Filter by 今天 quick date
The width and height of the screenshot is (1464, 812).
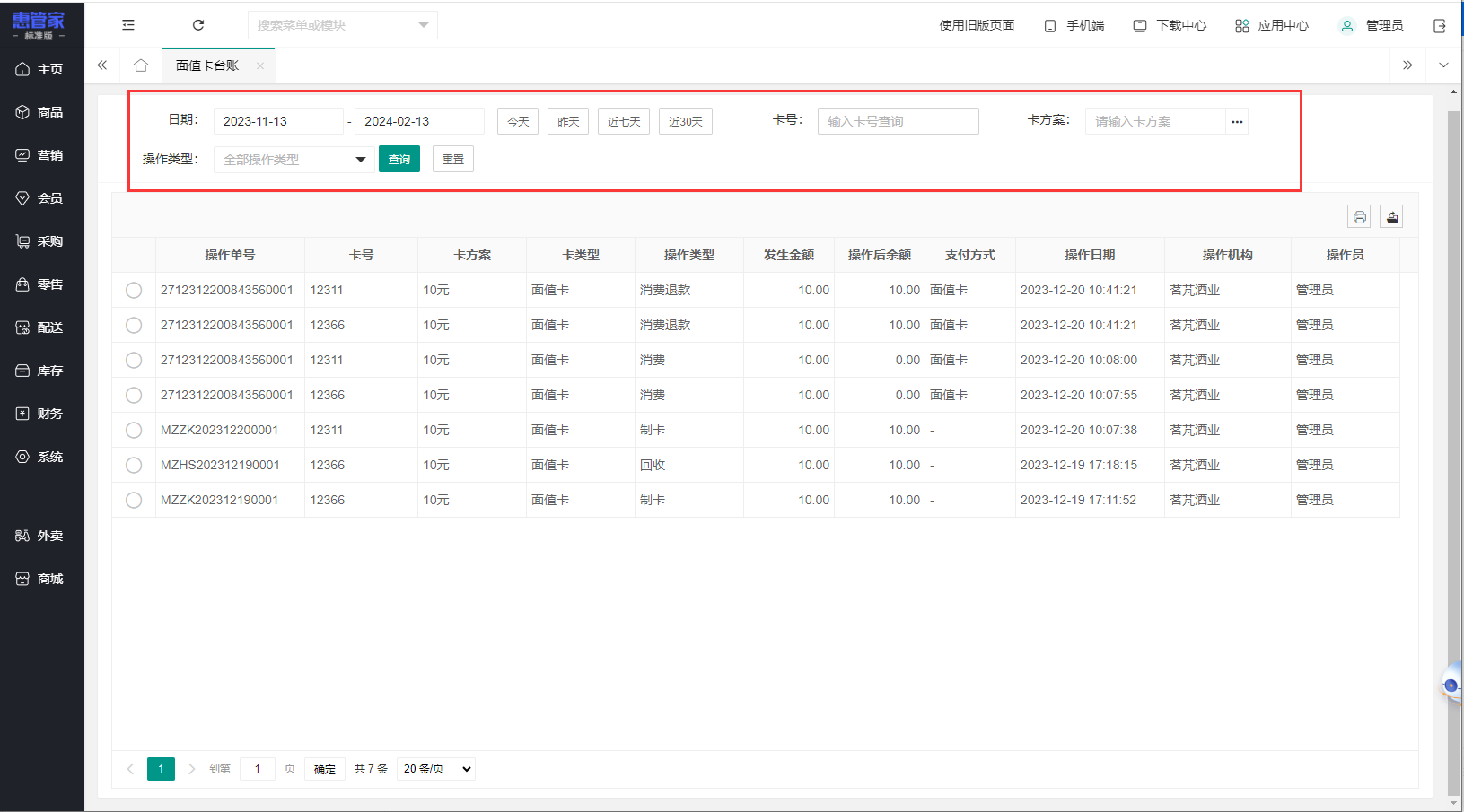518,121
